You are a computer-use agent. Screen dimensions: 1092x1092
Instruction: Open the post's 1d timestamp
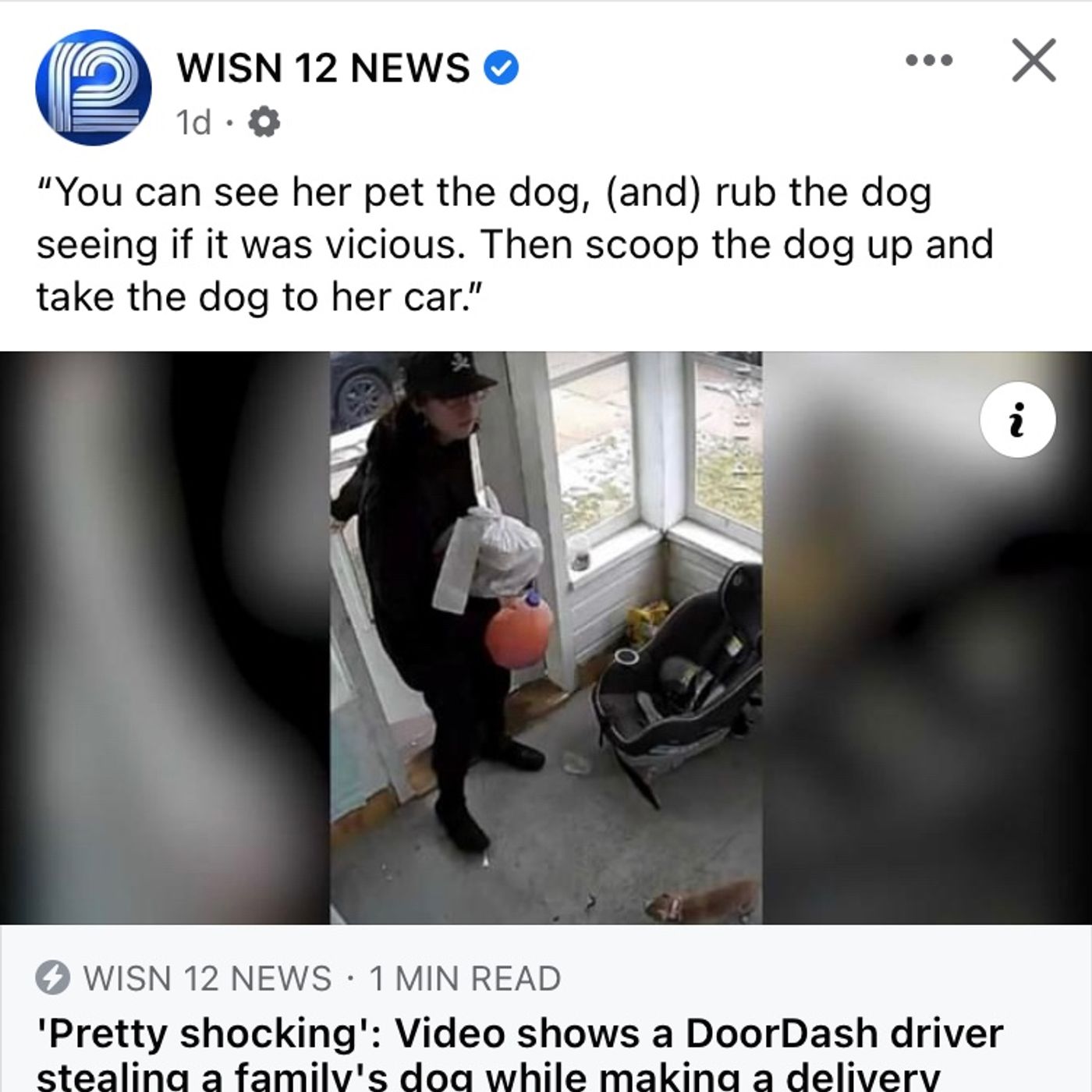point(194,122)
